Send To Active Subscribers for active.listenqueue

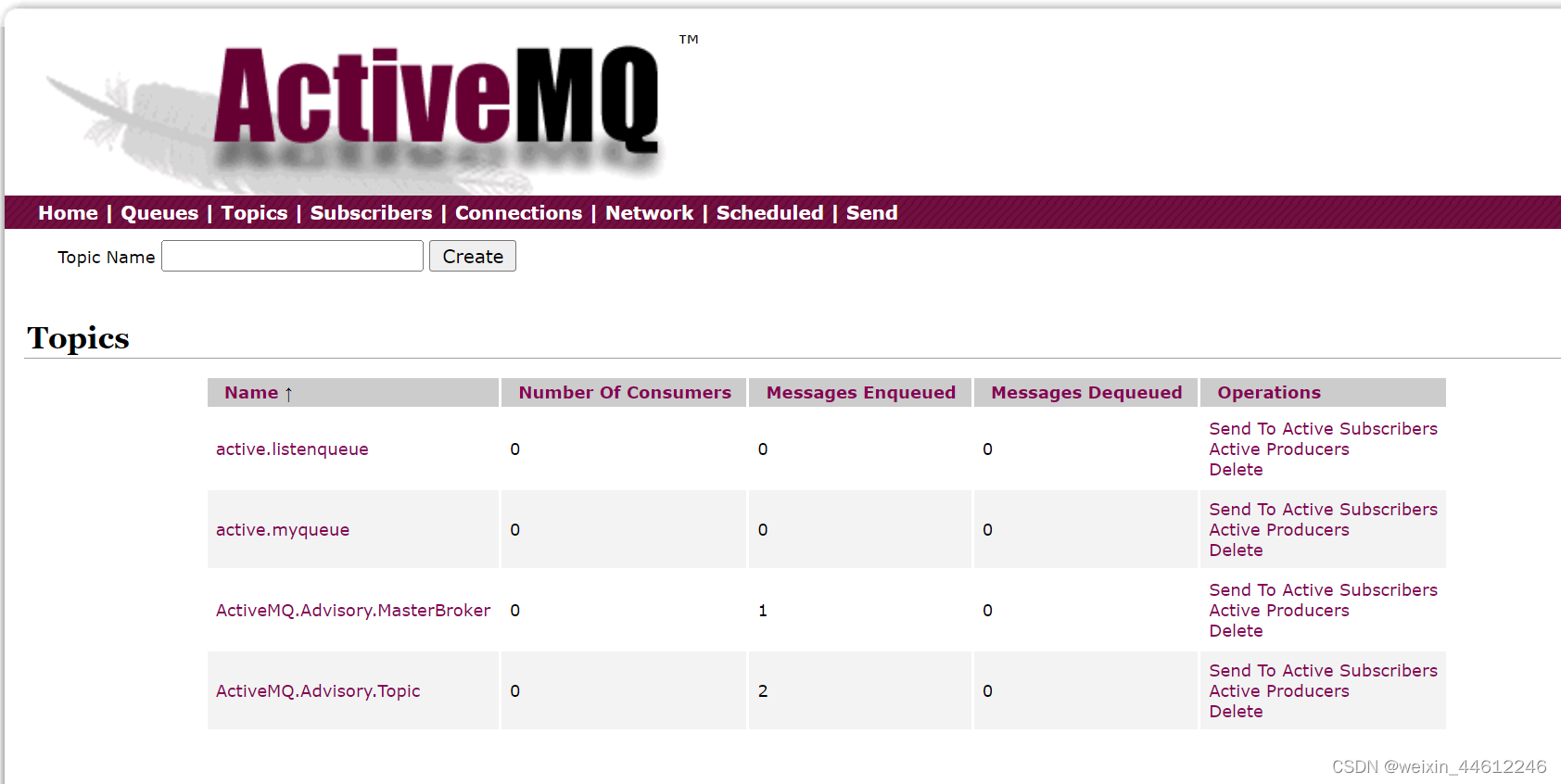pyautogui.click(x=1323, y=429)
